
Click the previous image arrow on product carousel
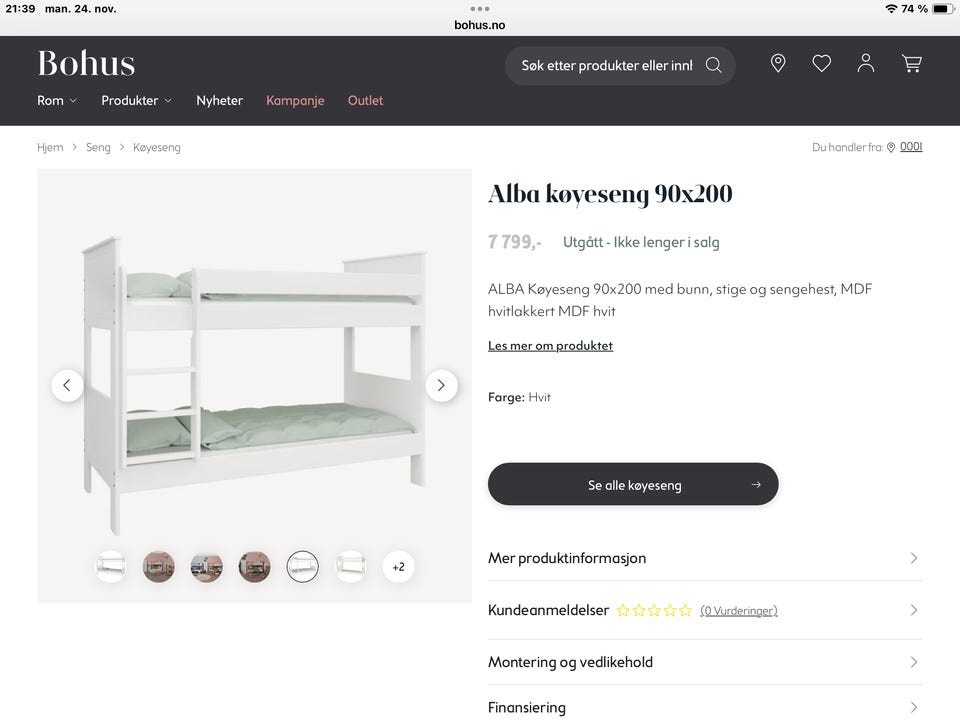(x=67, y=385)
